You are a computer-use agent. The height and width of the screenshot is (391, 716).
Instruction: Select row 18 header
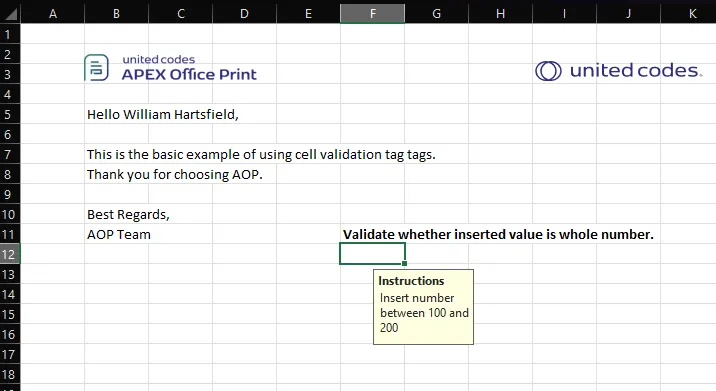[10, 375]
